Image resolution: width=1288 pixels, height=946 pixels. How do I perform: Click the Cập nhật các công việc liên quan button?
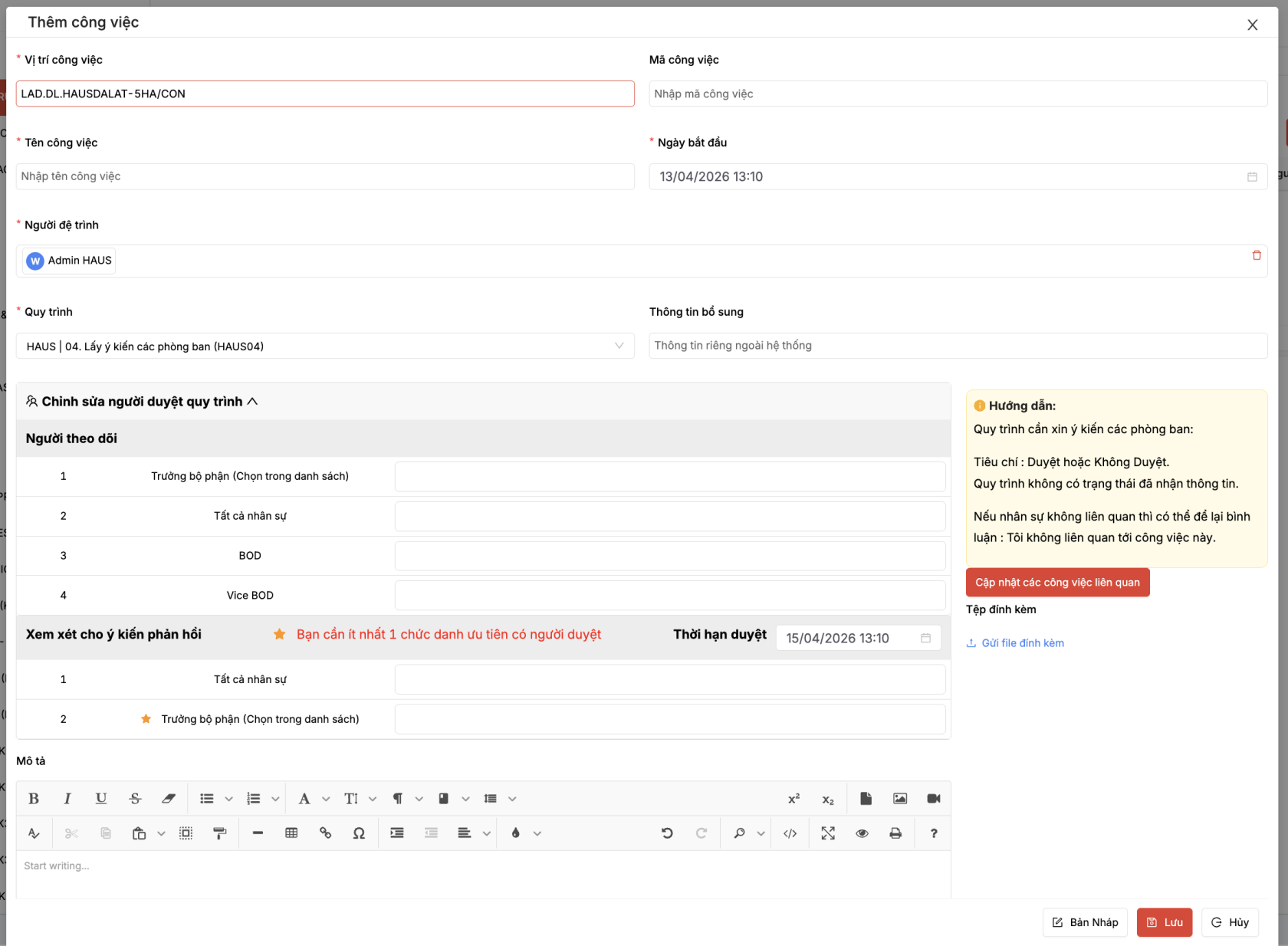[1057, 582]
